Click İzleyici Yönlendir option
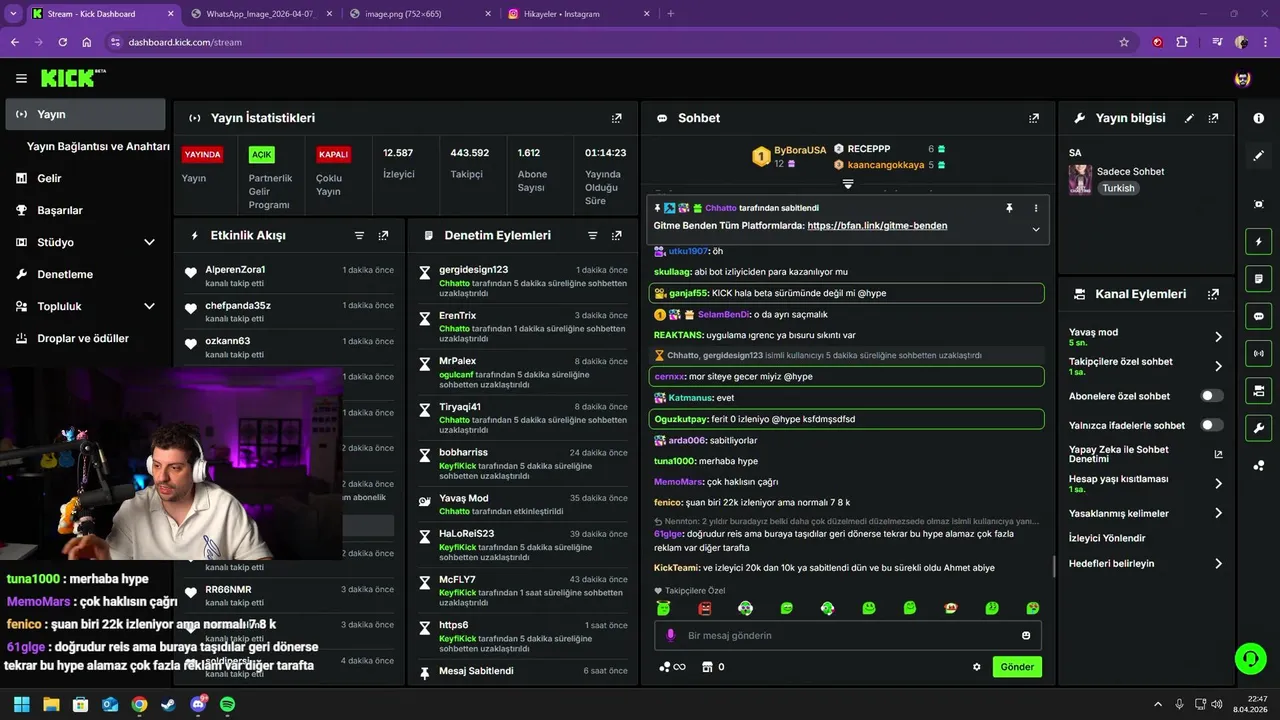This screenshot has width=1280, height=720. (x=1107, y=538)
